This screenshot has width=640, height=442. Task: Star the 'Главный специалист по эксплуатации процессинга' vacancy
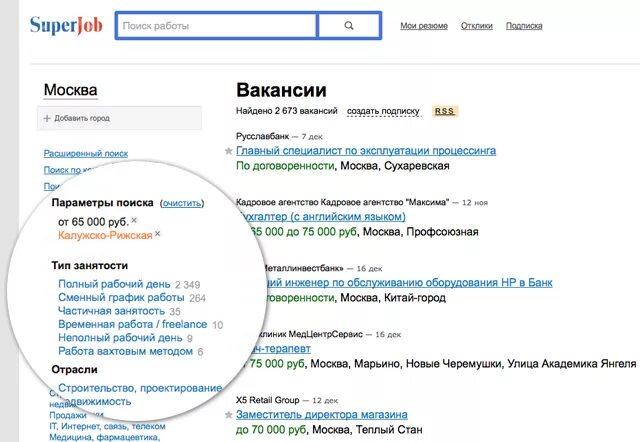229,151
